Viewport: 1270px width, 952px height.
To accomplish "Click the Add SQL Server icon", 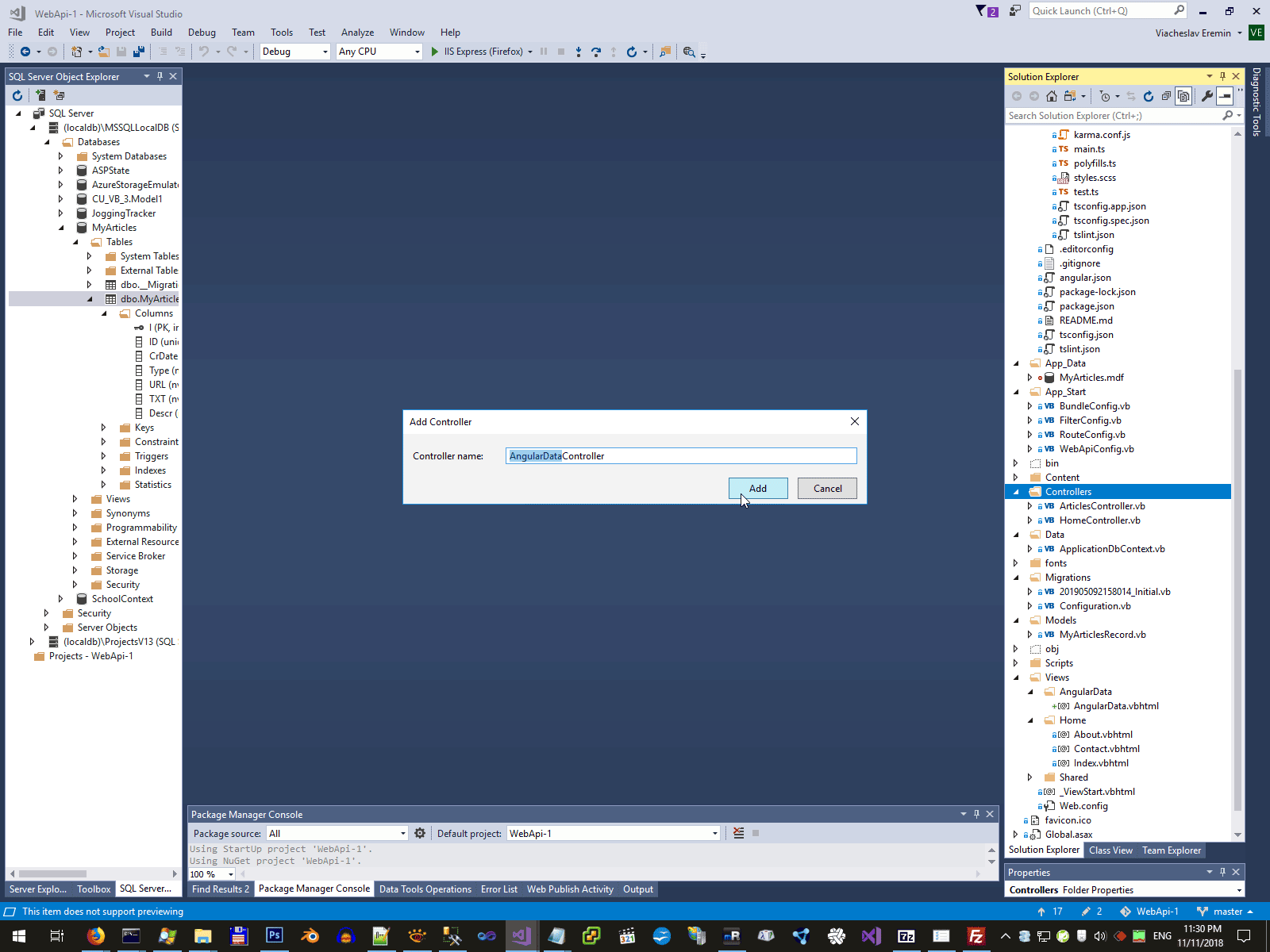I will coord(40,95).
